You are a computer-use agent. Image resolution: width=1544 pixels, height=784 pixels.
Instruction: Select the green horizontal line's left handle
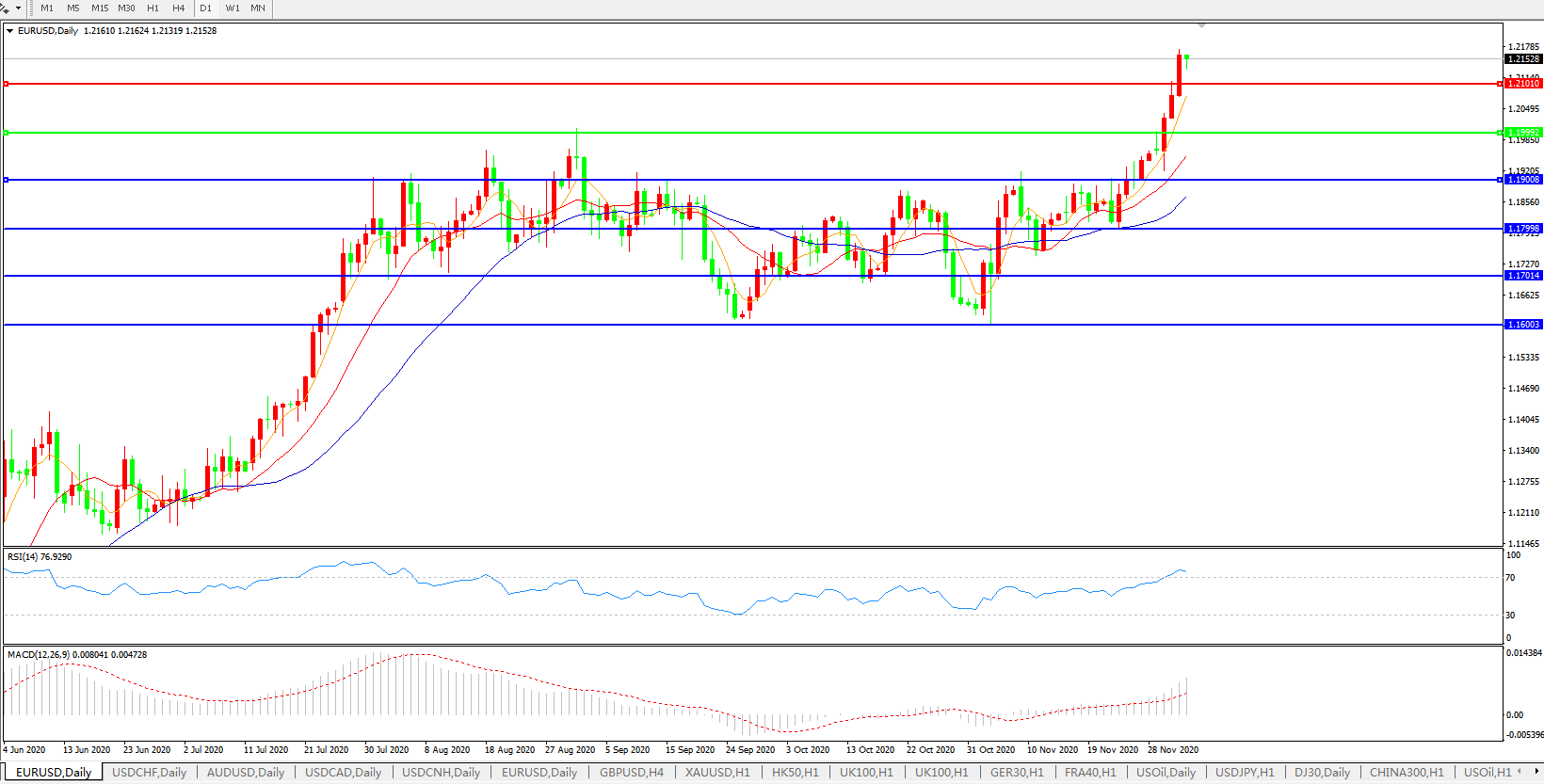(x=7, y=133)
